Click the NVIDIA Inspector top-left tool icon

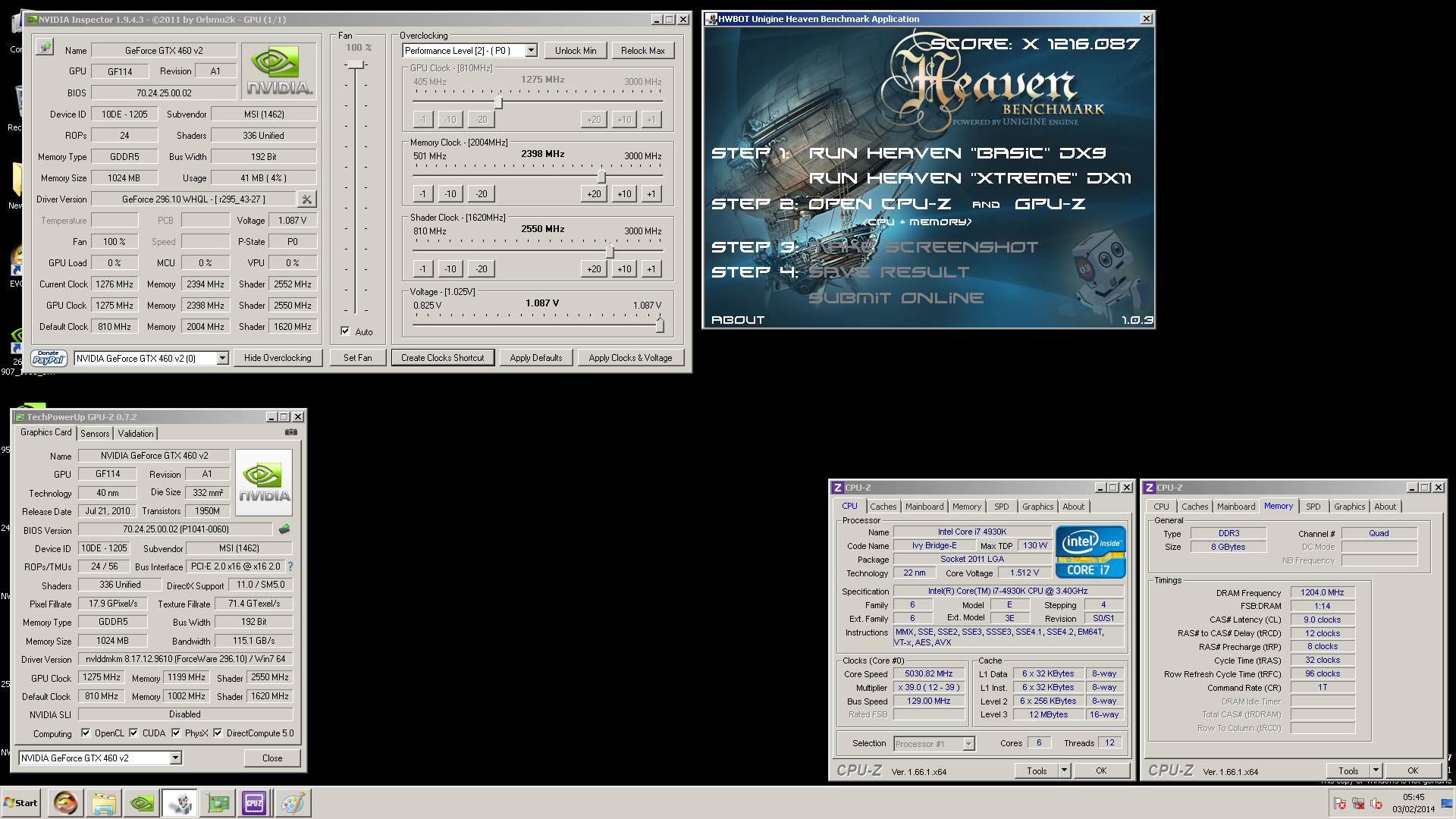[45, 48]
